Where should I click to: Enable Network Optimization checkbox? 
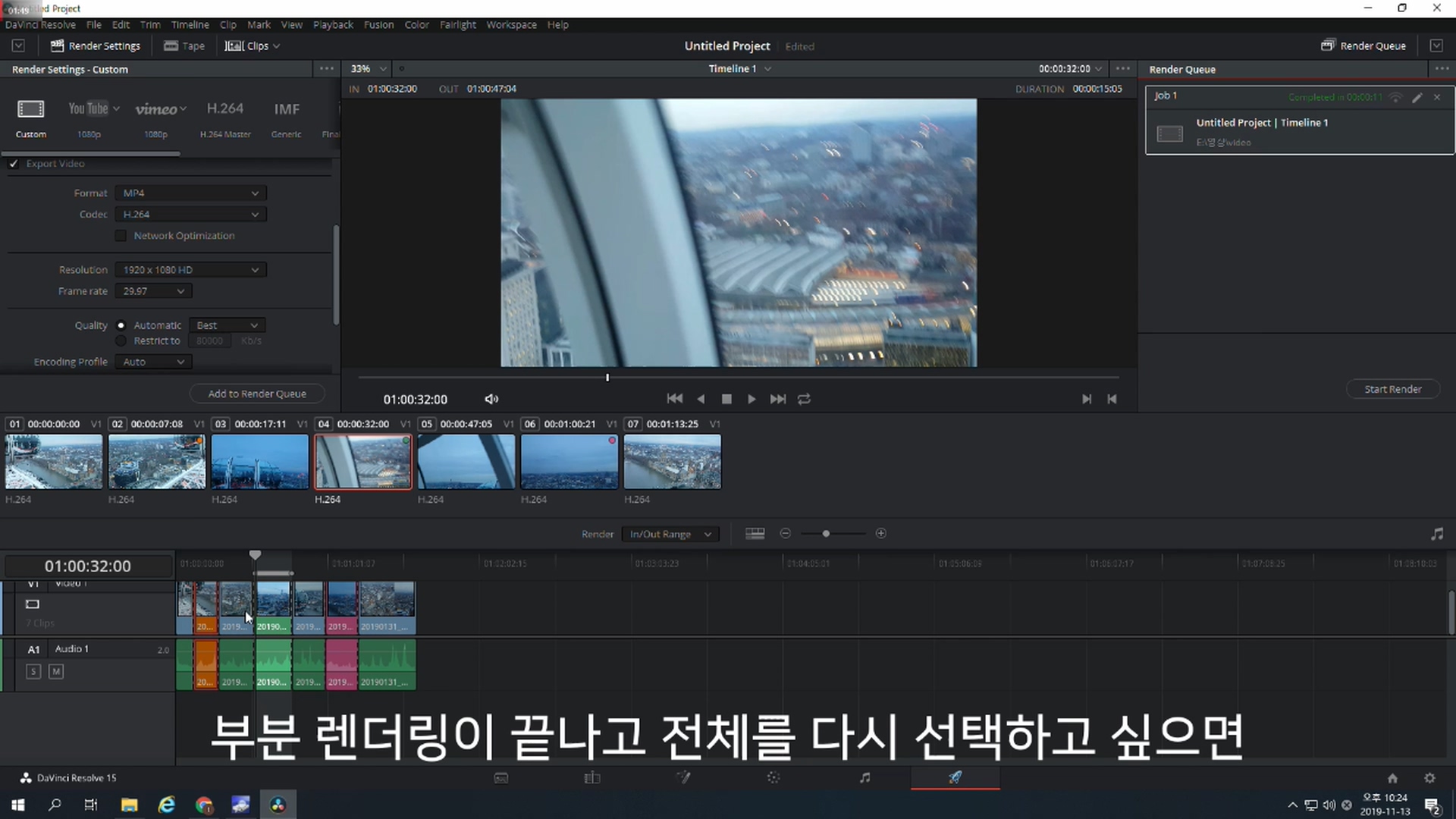tap(121, 236)
